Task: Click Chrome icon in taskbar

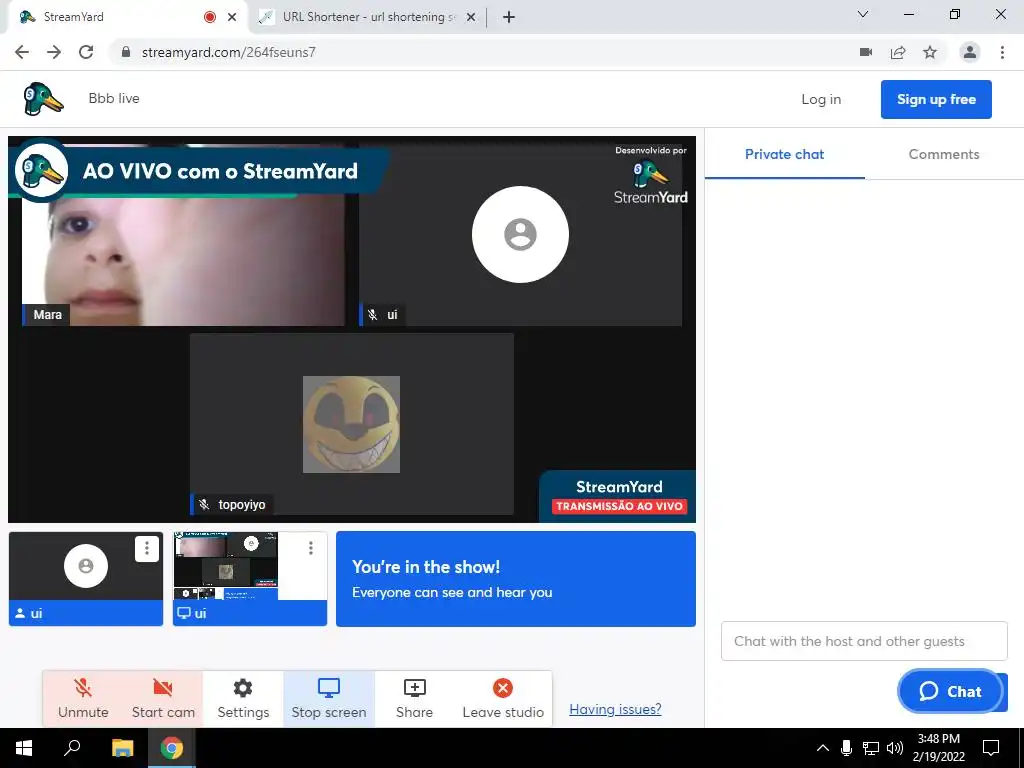Action: [172, 748]
